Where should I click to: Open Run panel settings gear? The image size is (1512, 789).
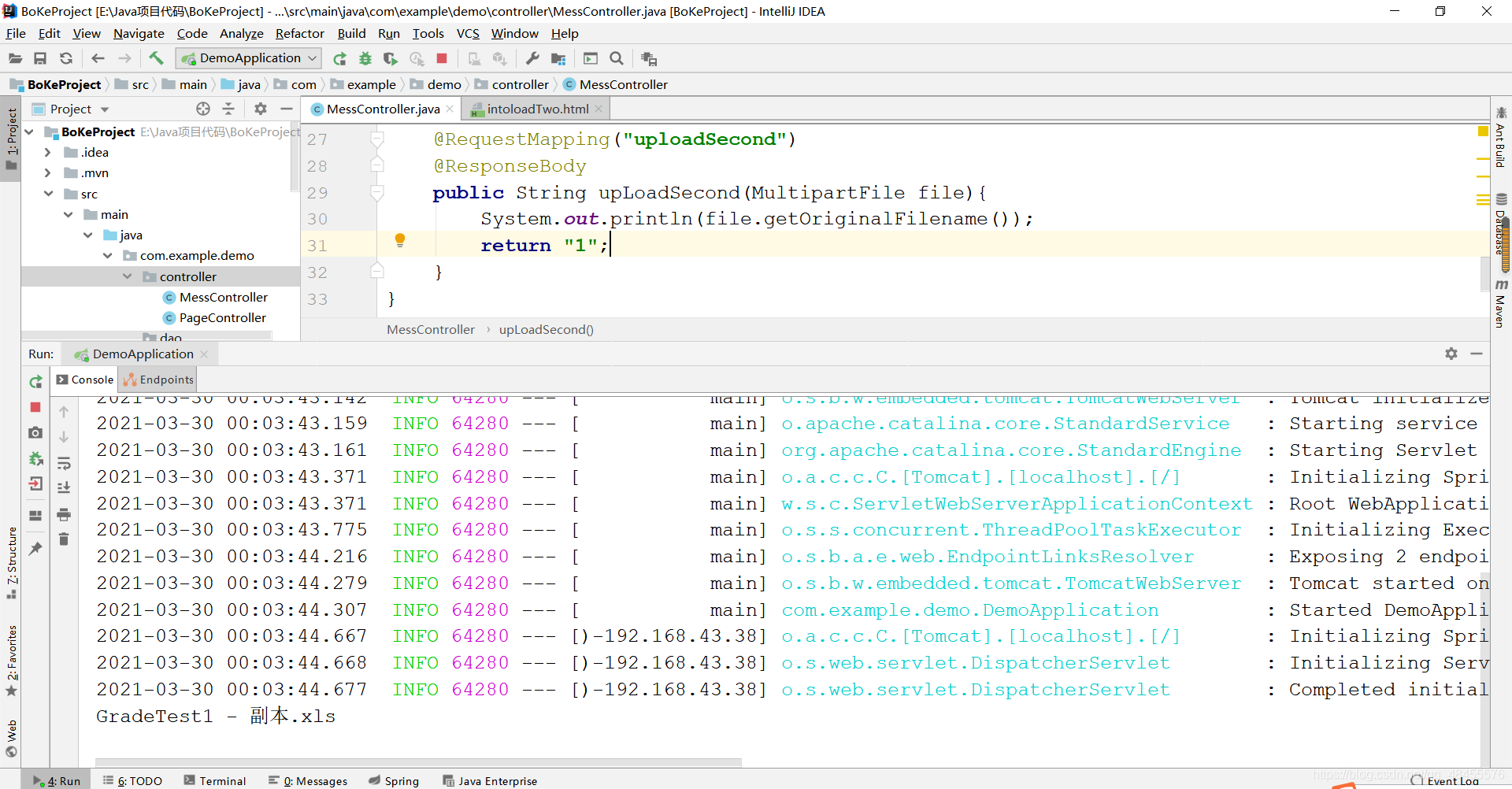pyautogui.click(x=1451, y=354)
